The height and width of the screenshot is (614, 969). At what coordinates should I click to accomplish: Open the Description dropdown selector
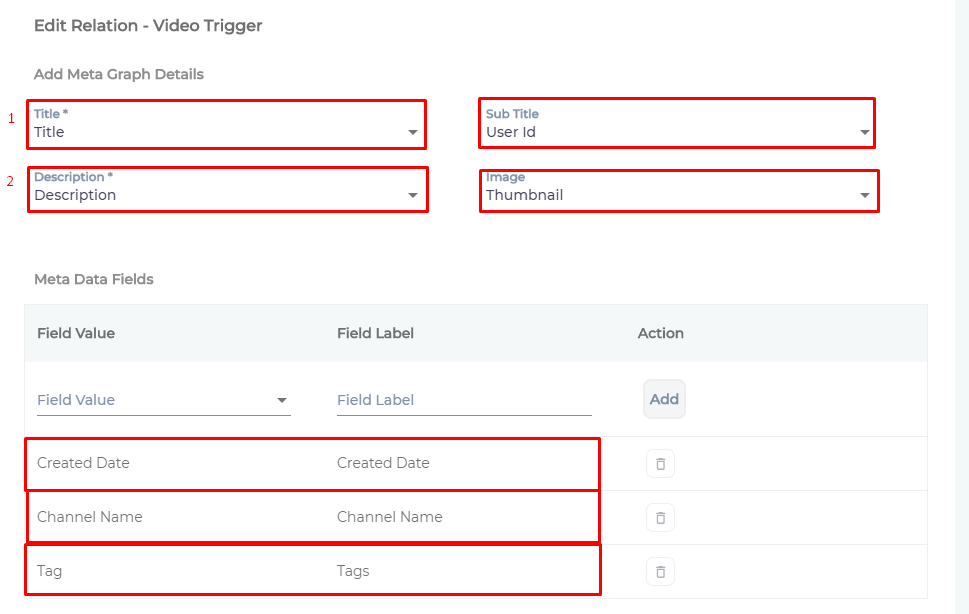click(x=412, y=196)
